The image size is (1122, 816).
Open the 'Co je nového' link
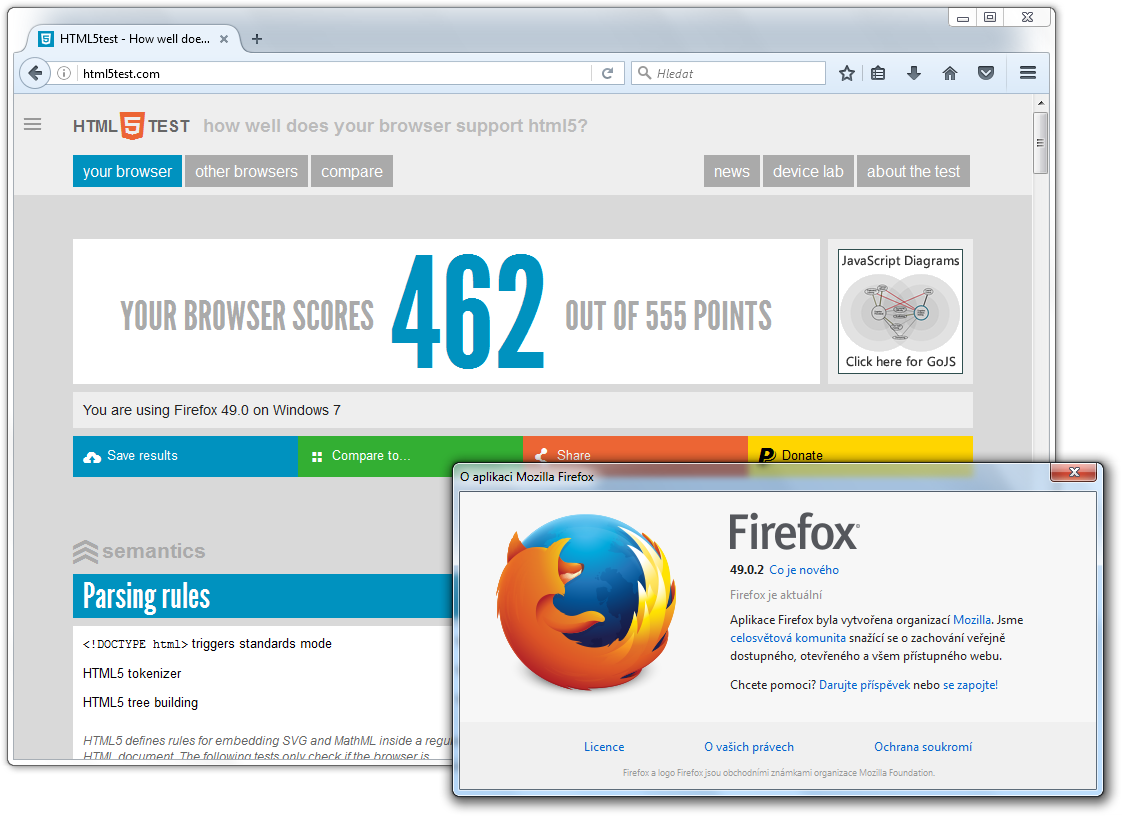pyautogui.click(x=804, y=570)
